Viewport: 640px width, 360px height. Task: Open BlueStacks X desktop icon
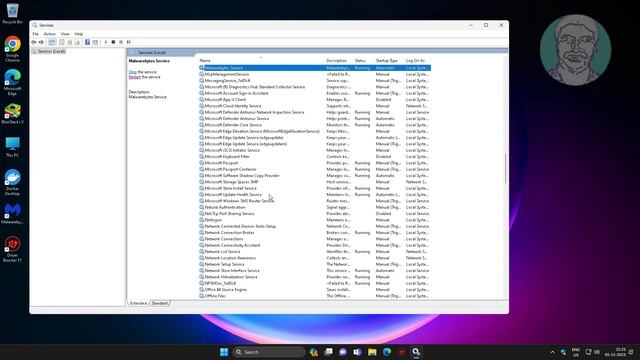(12, 114)
